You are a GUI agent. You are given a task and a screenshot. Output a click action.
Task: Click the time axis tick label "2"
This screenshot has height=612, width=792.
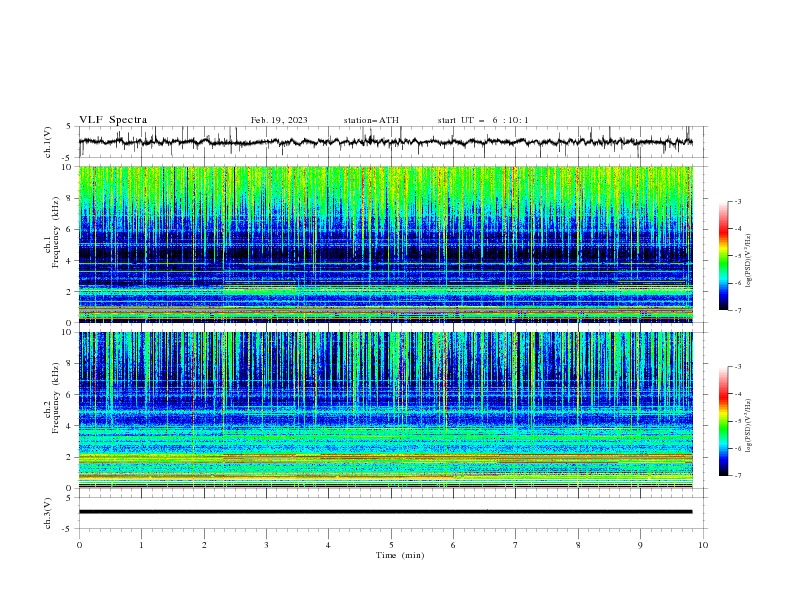204,545
